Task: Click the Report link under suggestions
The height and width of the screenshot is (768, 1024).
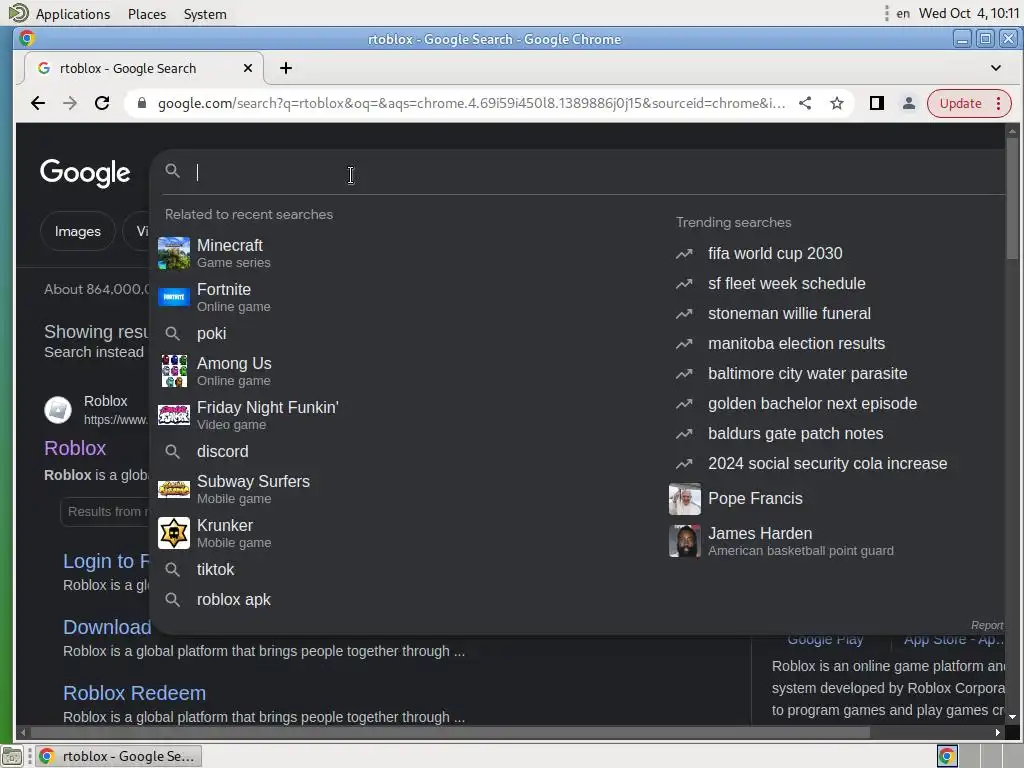Action: click(987, 625)
